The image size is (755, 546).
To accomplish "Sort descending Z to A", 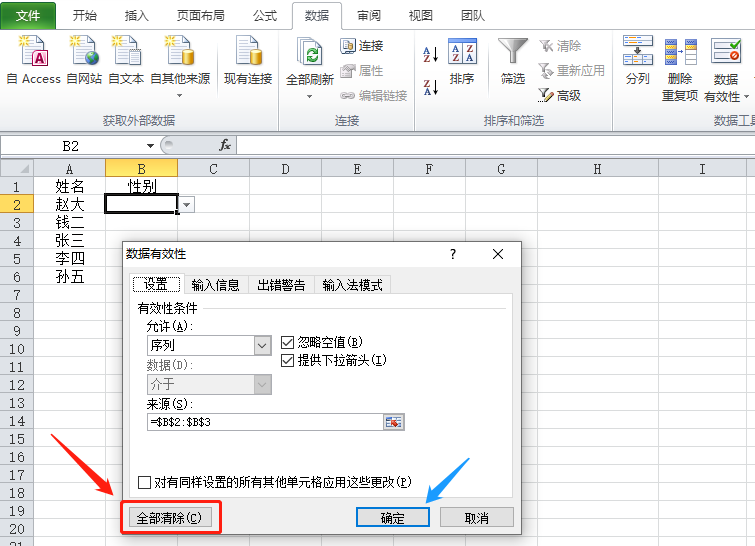I will tap(430, 87).
